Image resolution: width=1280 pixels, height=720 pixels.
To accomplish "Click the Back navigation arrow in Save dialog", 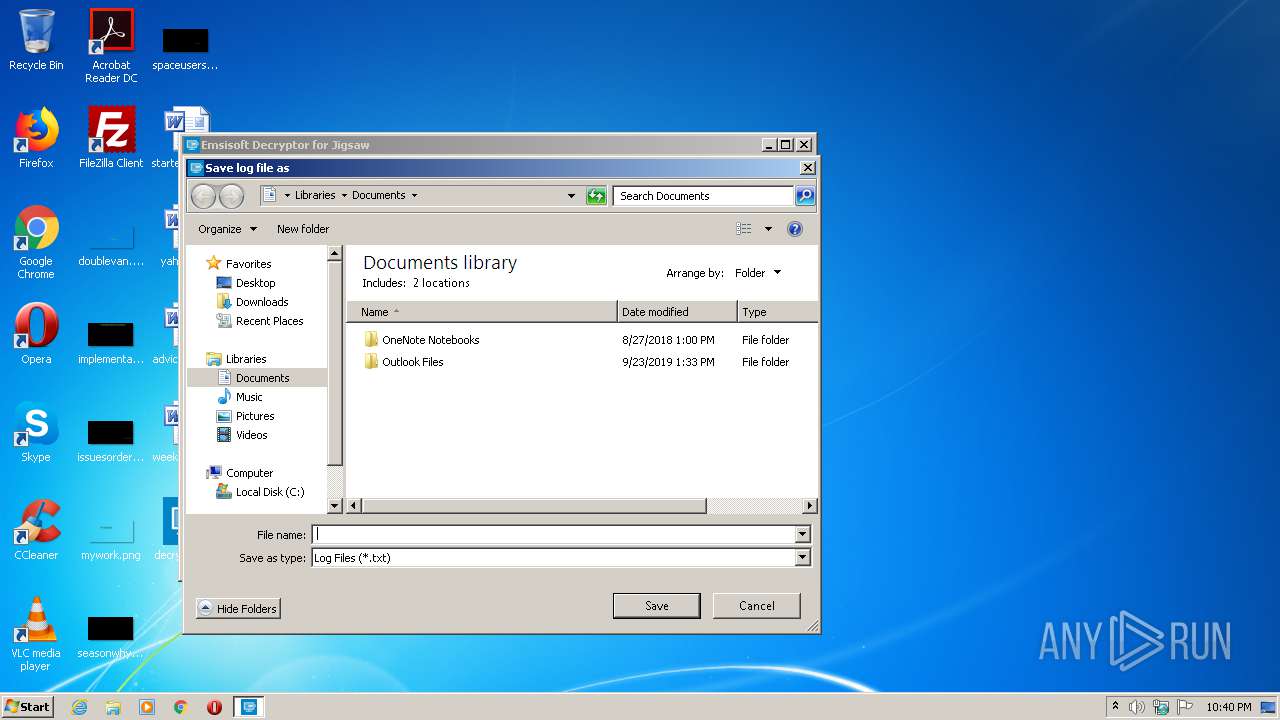I will click(x=203, y=196).
